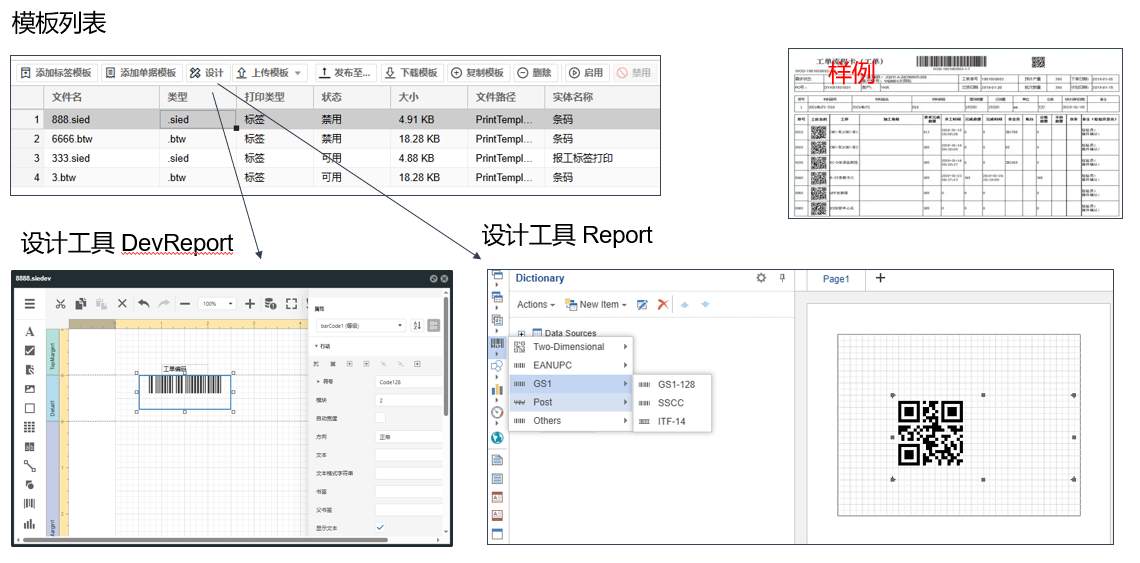Image resolution: width=1140 pixels, height=563 pixels.
Task: Select the Line tool in DevReport toolbox
Action: point(30,466)
